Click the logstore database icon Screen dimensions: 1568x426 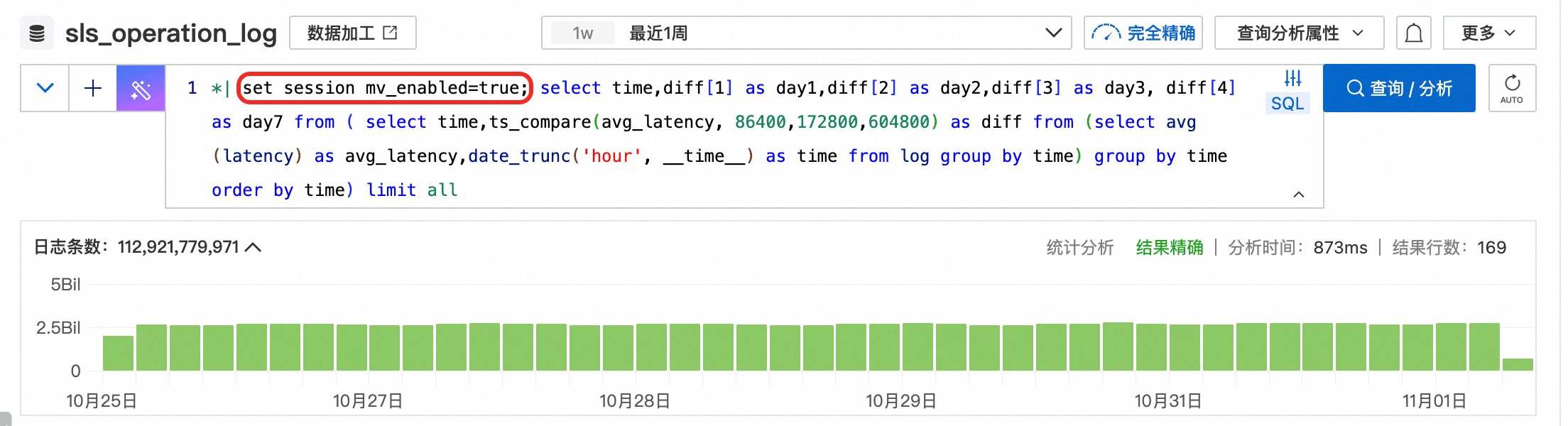[37, 33]
